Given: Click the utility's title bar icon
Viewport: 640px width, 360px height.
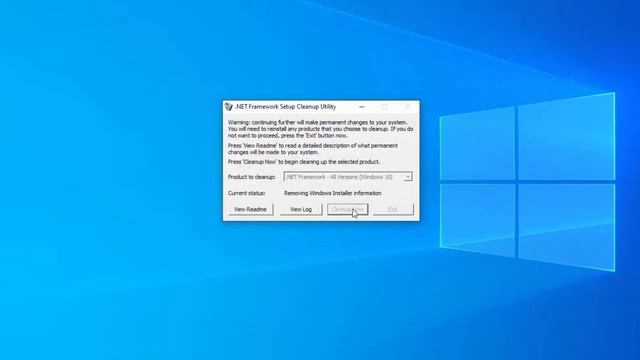Looking at the screenshot, I should point(229,107).
